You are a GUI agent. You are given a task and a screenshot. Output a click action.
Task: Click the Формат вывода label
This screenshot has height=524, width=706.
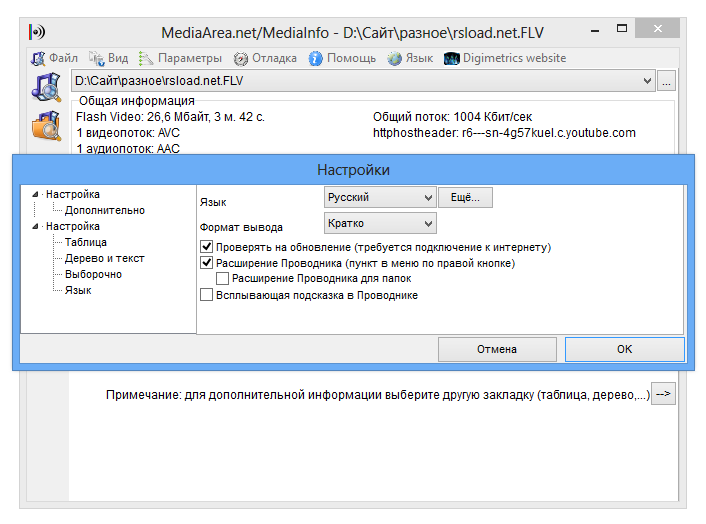(x=241, y=227)
